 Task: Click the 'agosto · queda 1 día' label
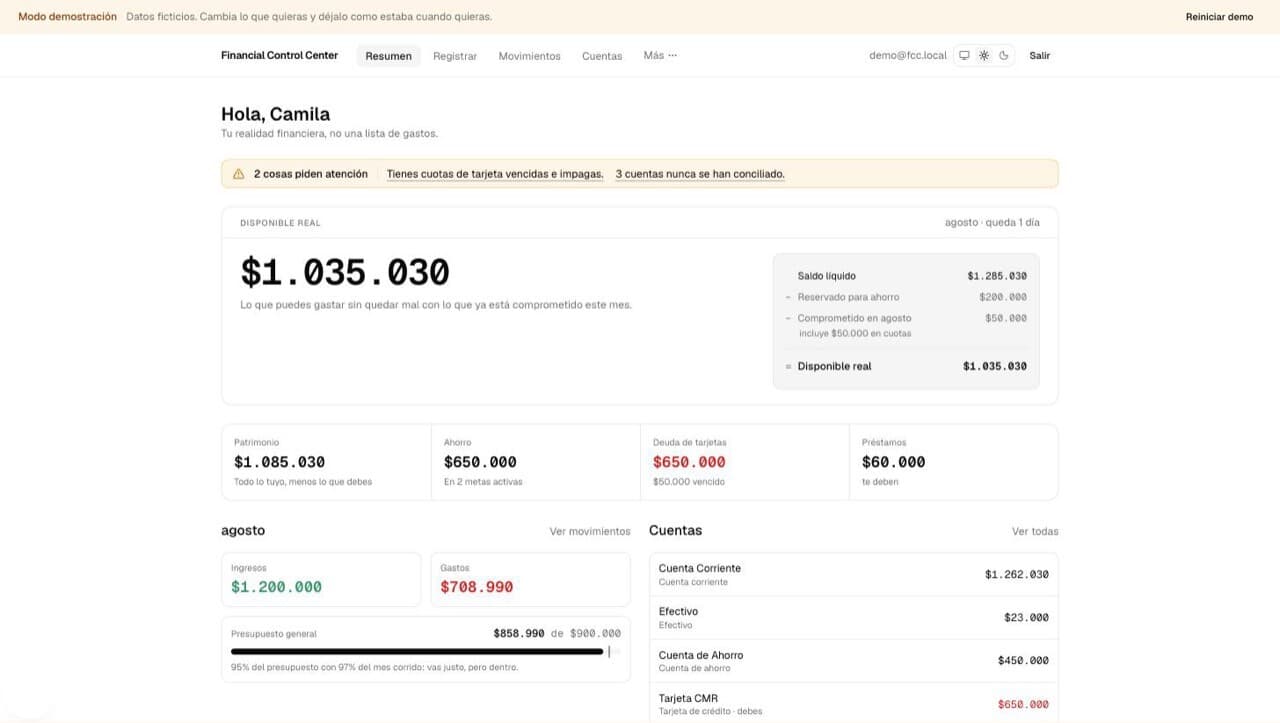992,223
